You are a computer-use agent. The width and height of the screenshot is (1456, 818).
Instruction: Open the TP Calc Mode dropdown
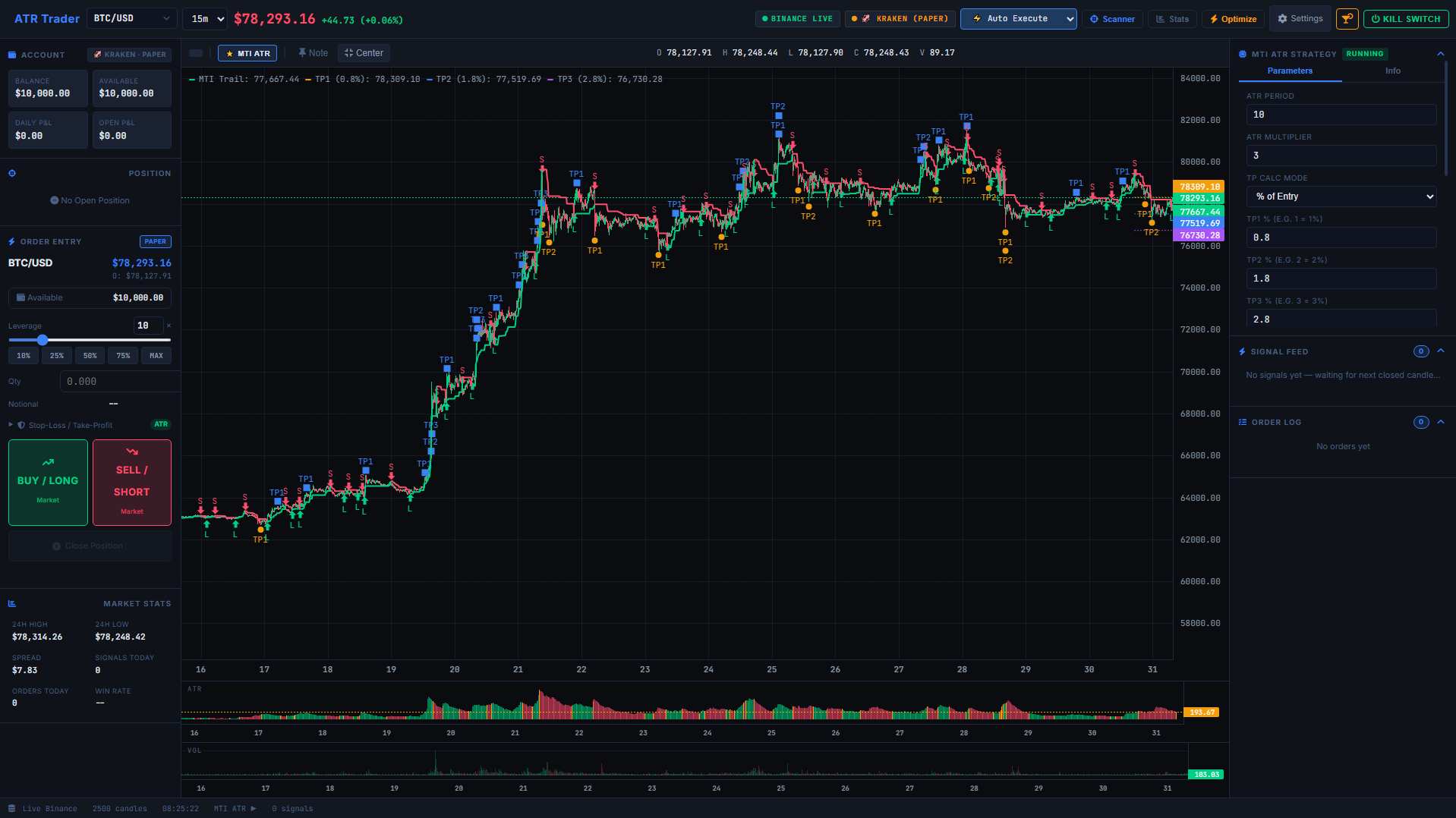1341,197
